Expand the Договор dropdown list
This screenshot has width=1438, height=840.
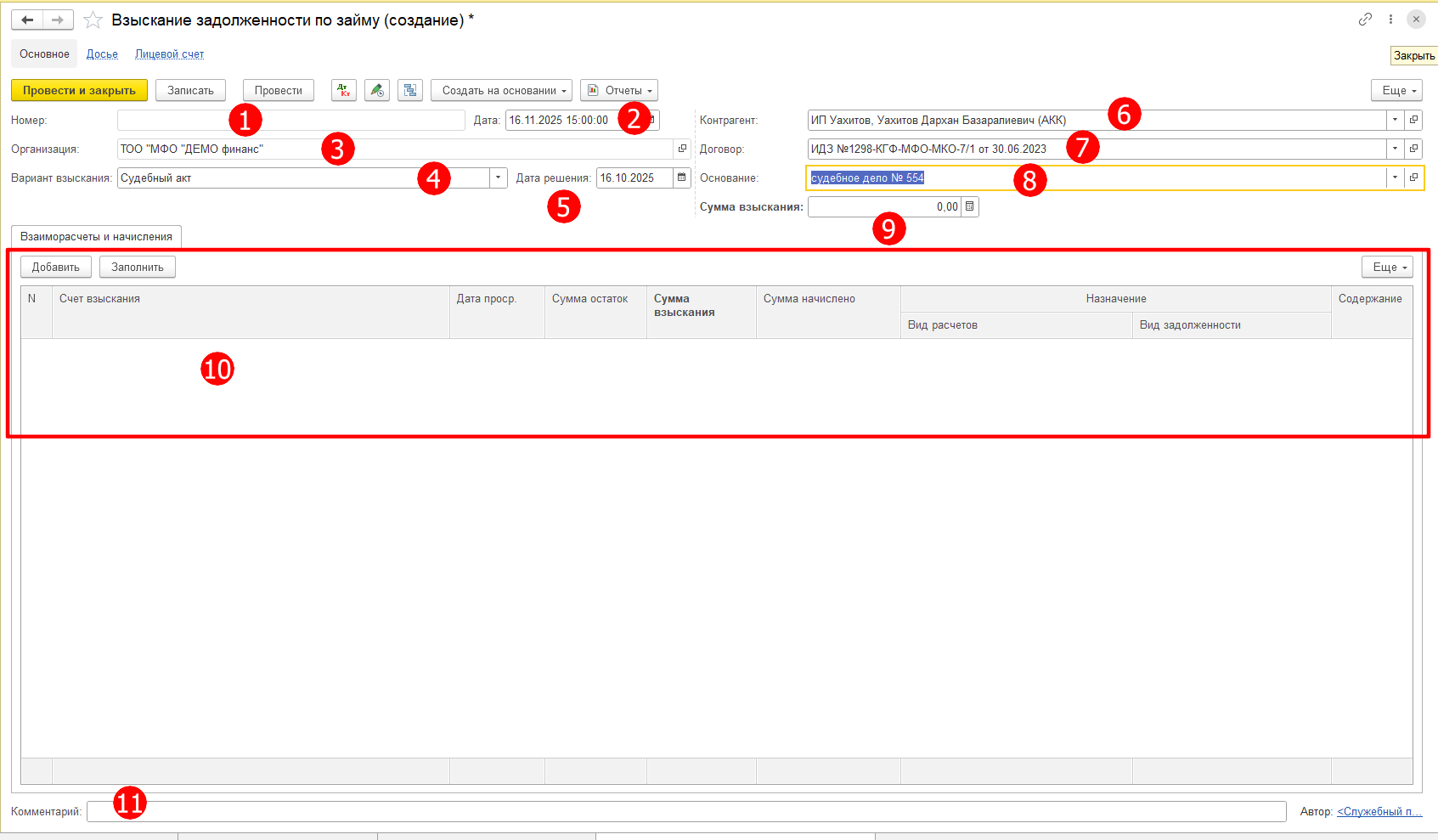click(1395, 149)
